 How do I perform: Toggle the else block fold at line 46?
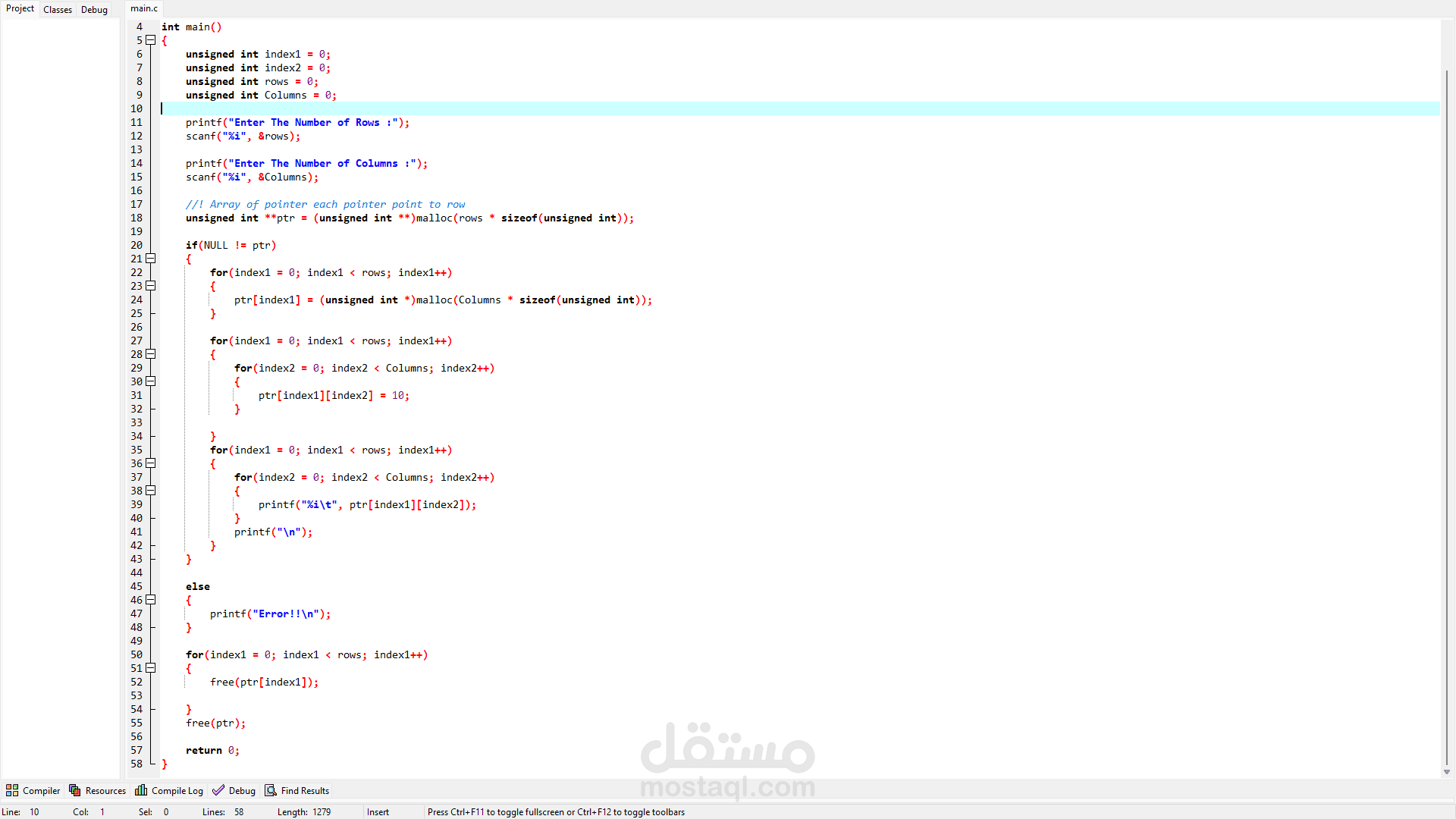coord(151,600)
